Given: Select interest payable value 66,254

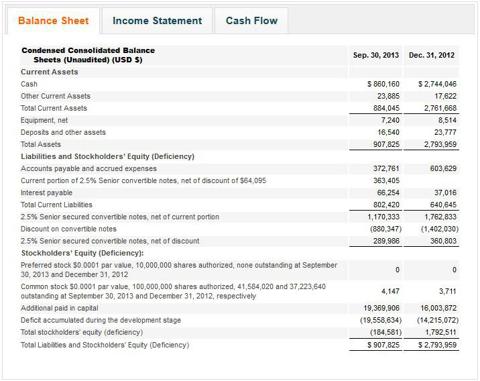Looking at the screenshot, I should tap(388, 193).
